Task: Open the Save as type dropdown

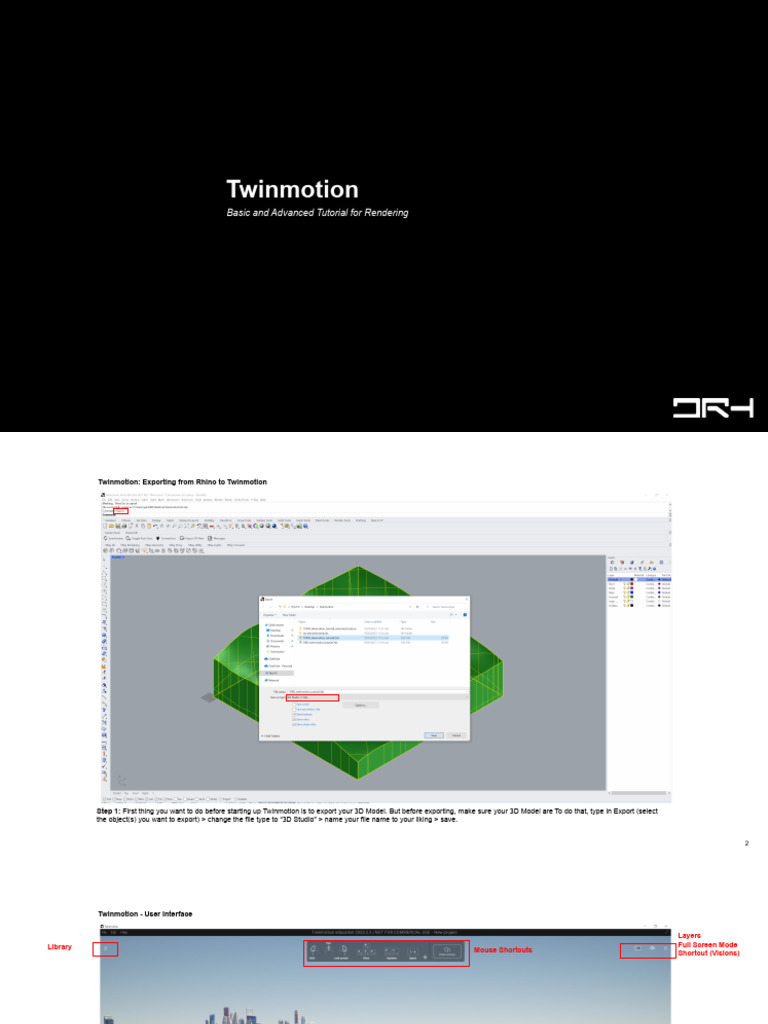Action: pyautogui.click(x=377, y=697)
